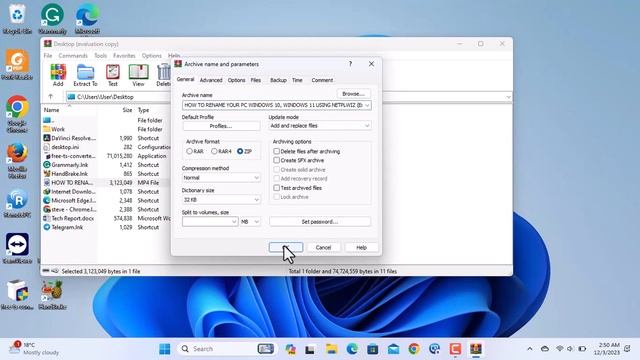Enable Test archived files checkbox
Image resolution: width=640 pixels, height=360 pixels.
click(276, 188)
